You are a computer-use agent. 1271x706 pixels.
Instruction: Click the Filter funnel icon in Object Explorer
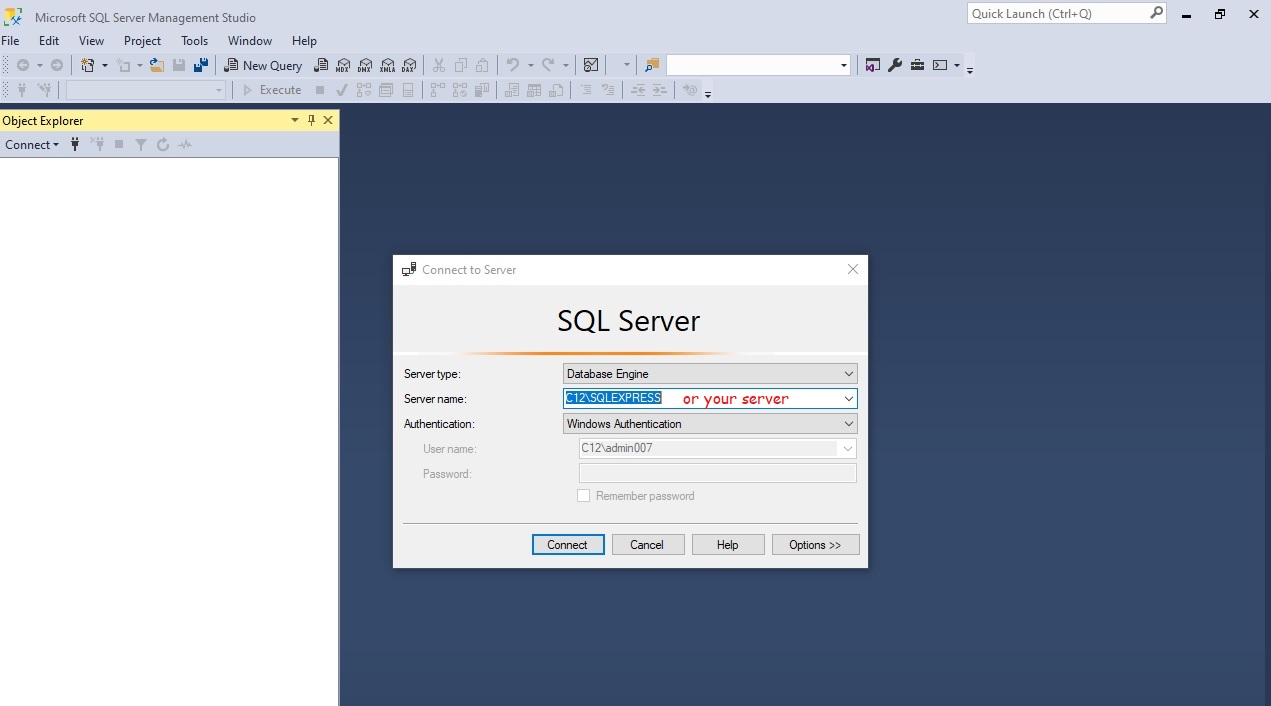click(141, 144)
